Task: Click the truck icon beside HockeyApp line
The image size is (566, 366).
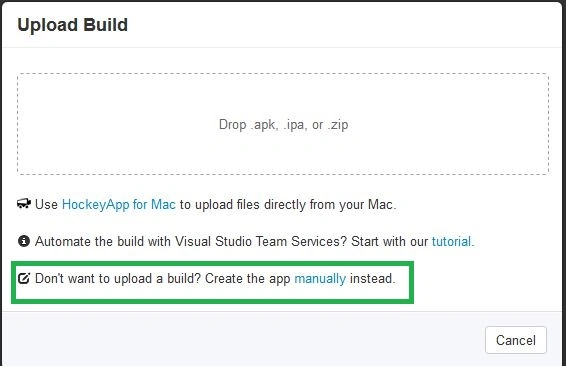Action: click(x=24, y=204)
